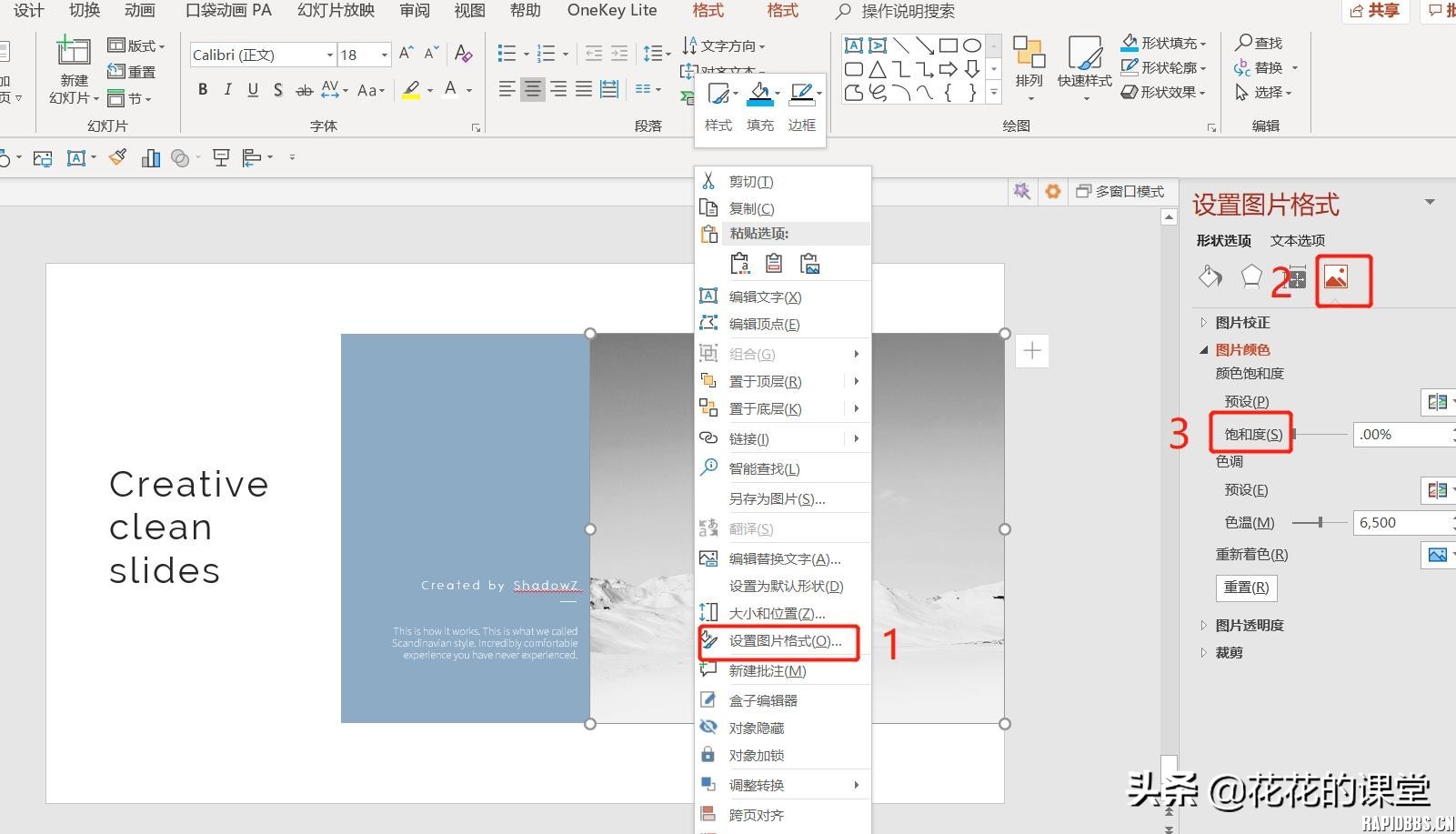Click the Reset button in Picture Color
Viewport: 1456px width, 834px height.
click(1246, 588)
